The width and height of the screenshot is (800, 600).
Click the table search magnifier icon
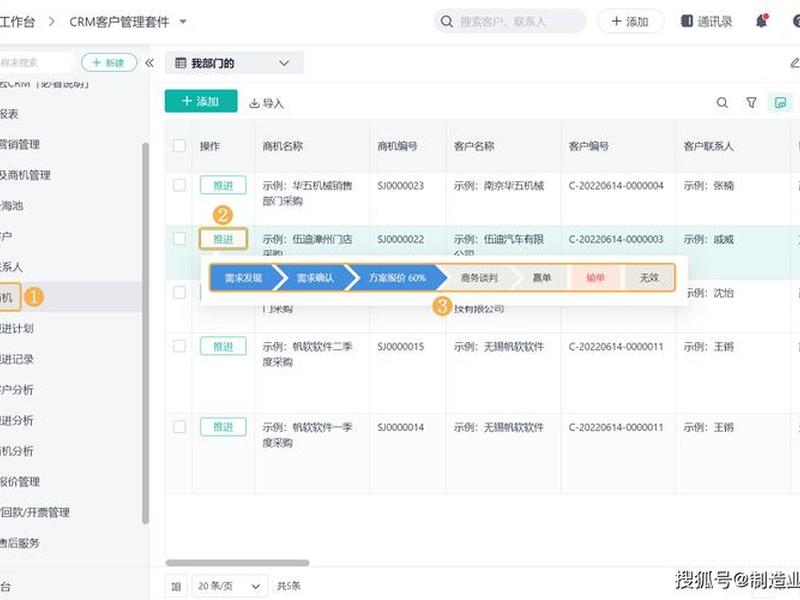(x=722, y=103)
